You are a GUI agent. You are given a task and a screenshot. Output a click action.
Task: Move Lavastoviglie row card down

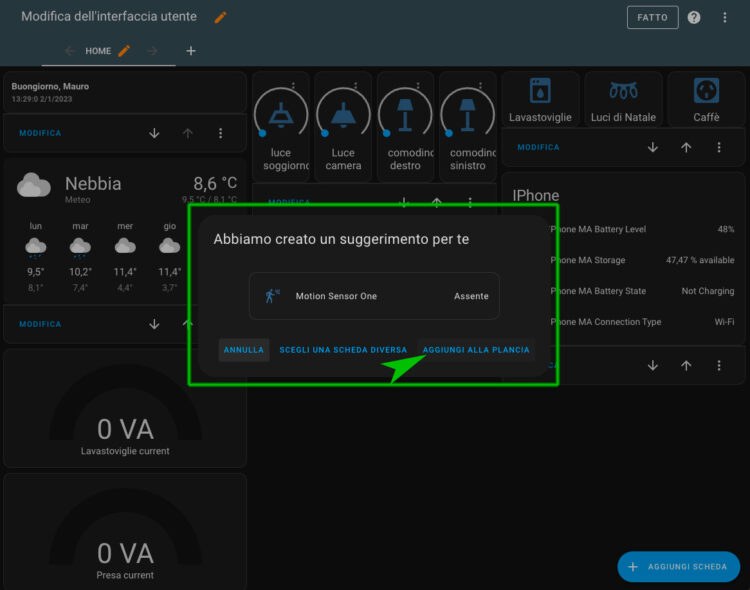point(652,147)
